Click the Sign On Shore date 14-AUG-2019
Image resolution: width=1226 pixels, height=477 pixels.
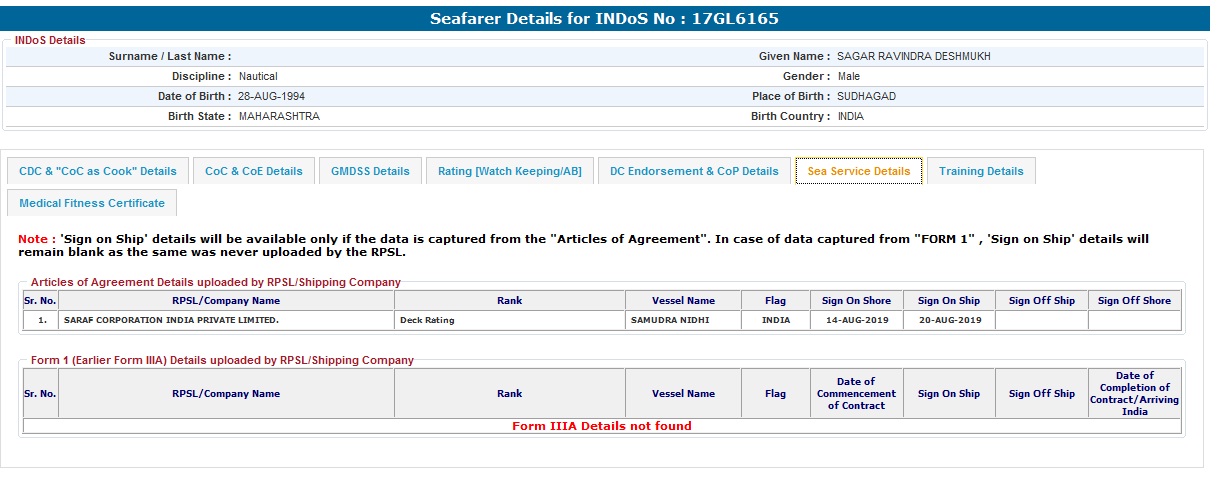pos(856,320)
